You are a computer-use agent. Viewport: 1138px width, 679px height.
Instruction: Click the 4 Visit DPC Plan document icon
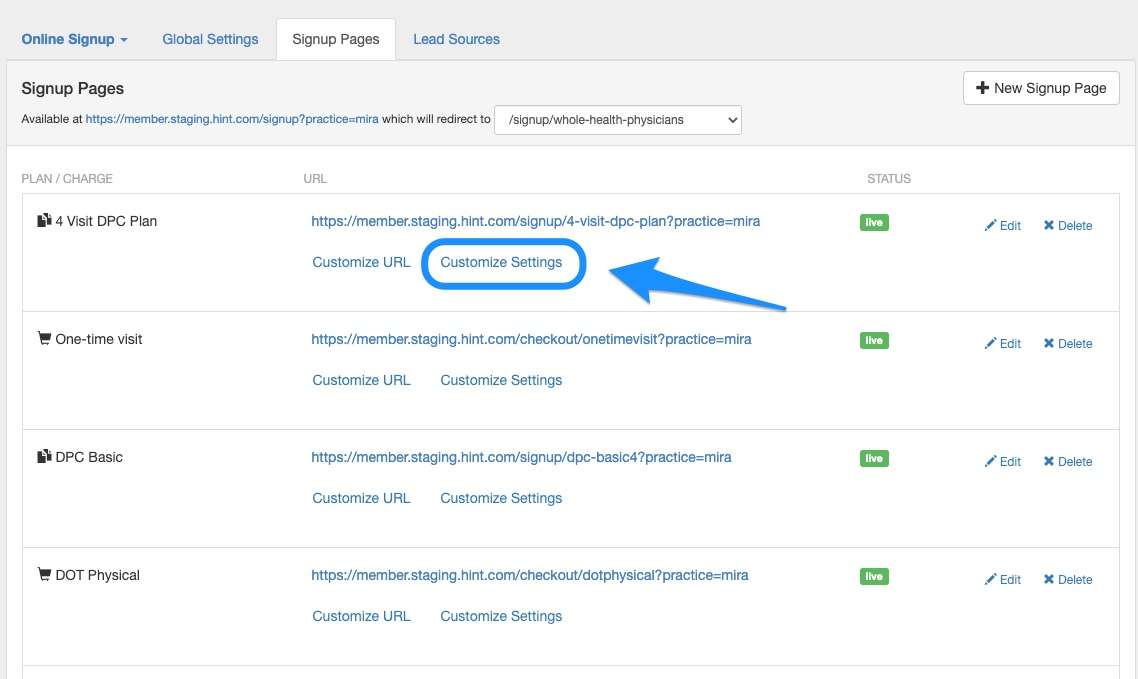44,220
